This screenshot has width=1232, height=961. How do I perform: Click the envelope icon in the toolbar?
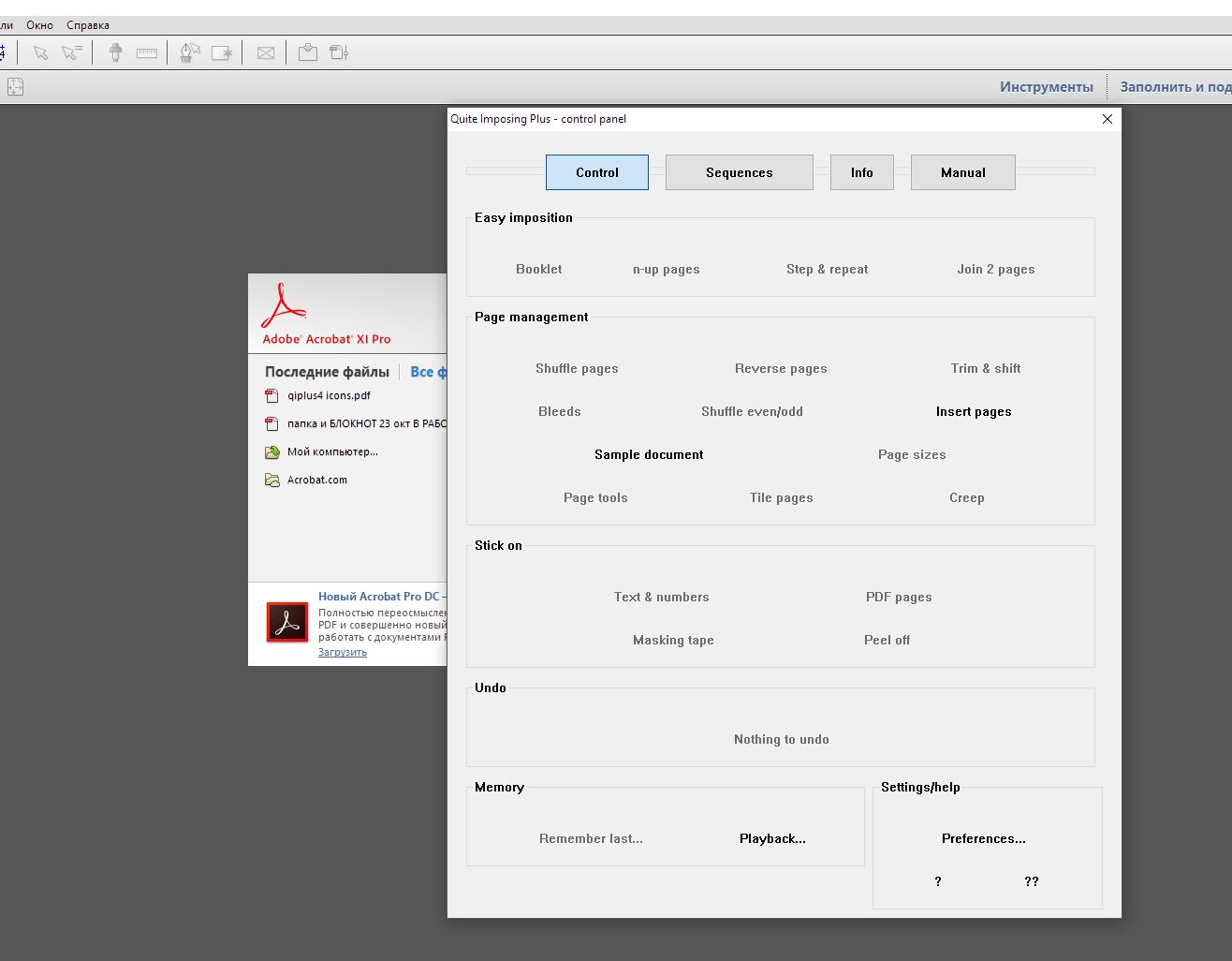coord(266,53)
